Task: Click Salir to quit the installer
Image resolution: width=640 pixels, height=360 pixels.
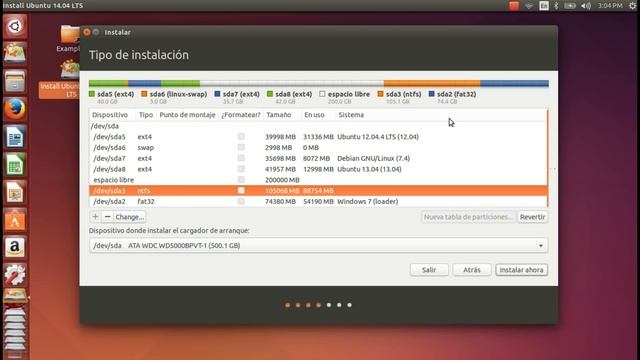Action: (429, 270)
